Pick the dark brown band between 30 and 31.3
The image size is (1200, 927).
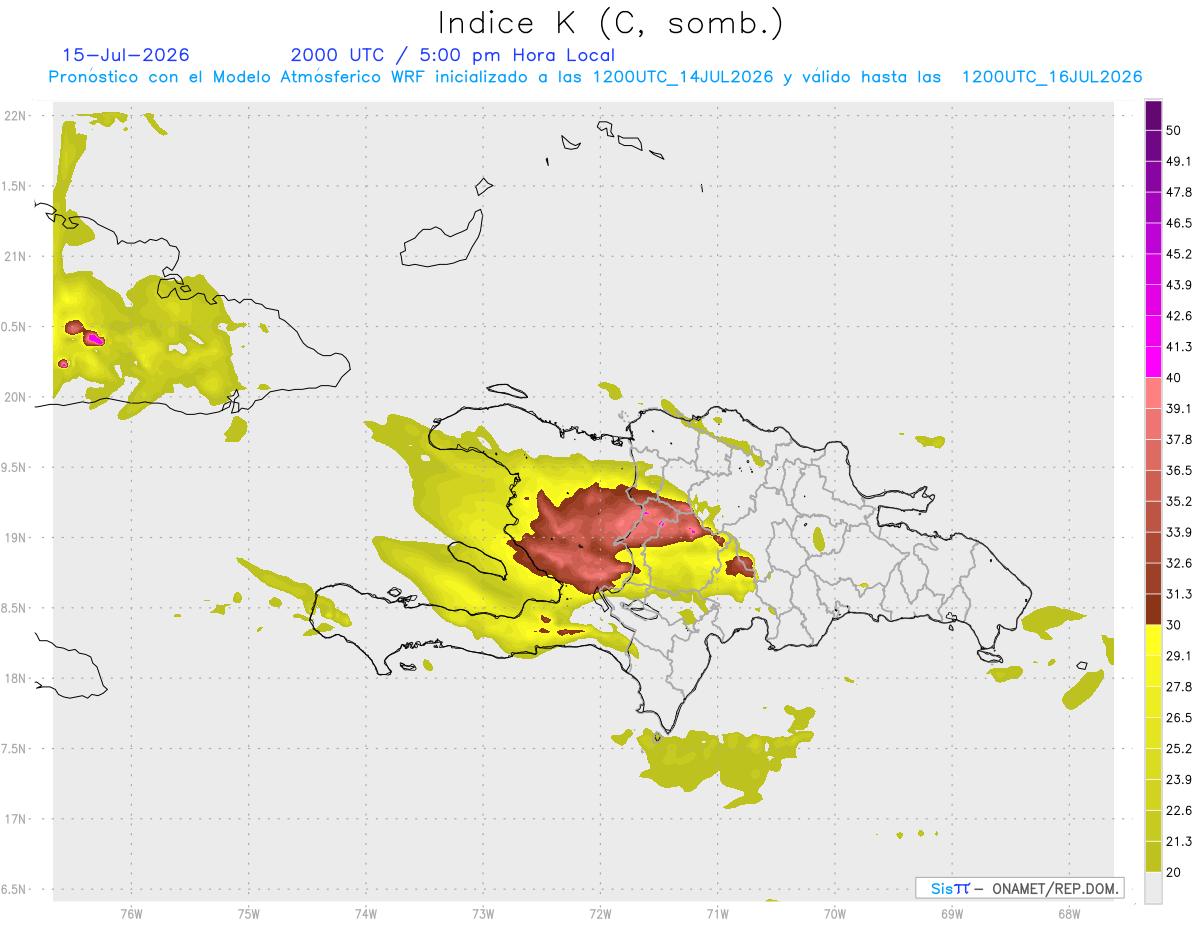(x=1153, y=609)
